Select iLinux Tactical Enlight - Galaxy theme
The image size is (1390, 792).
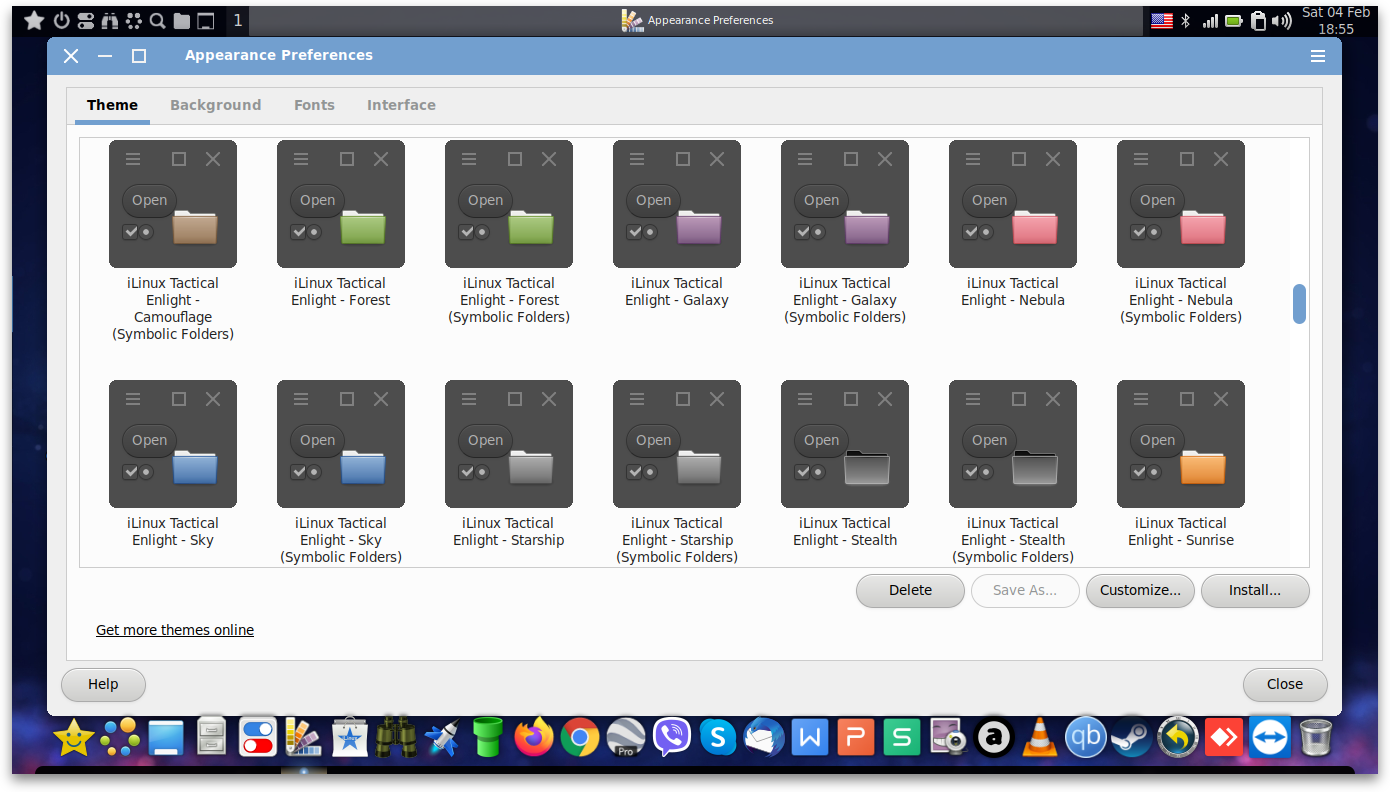(x=677, y=224)
